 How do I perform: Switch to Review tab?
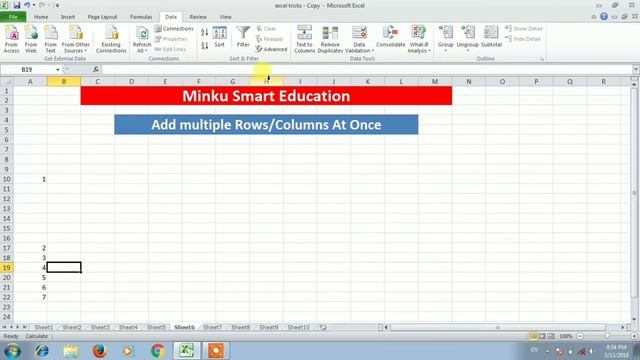click(x=198, y=17)
